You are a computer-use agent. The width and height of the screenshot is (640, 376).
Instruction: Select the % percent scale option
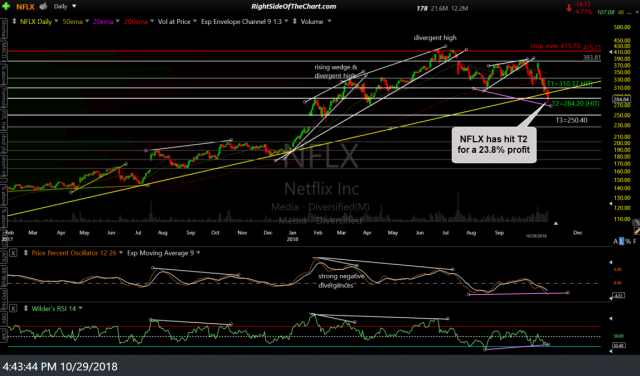[x=628, y=242]
